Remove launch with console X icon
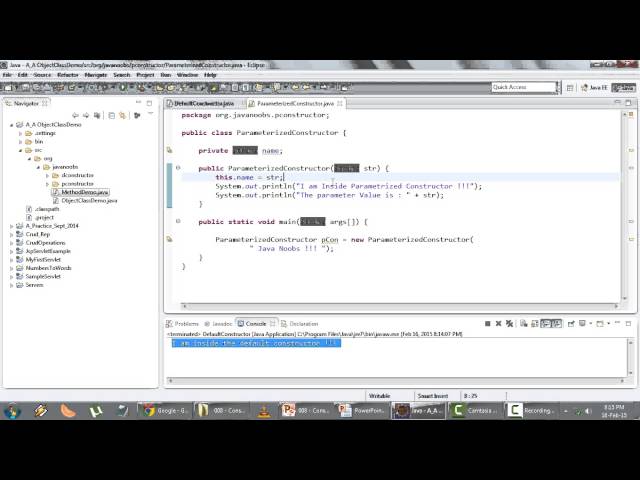The width and height of the screenshot is (640, 480). click(x=498, y=324)
